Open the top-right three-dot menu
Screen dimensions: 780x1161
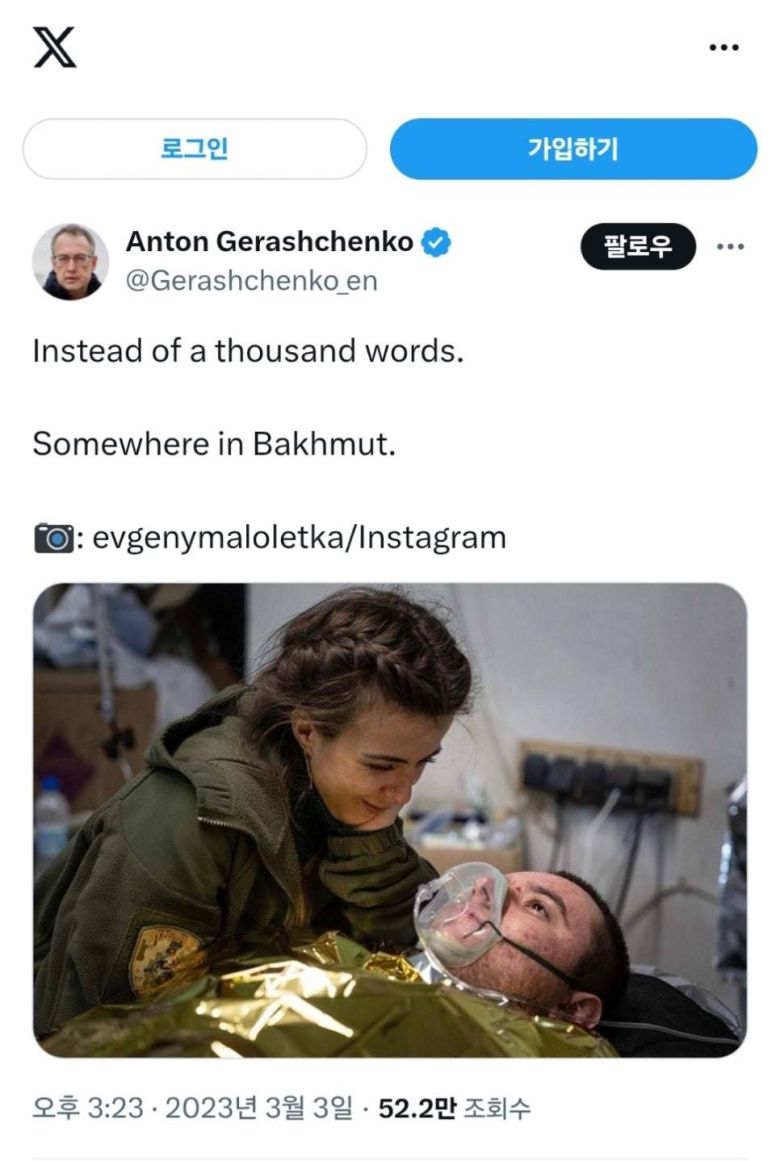[724, 47]
